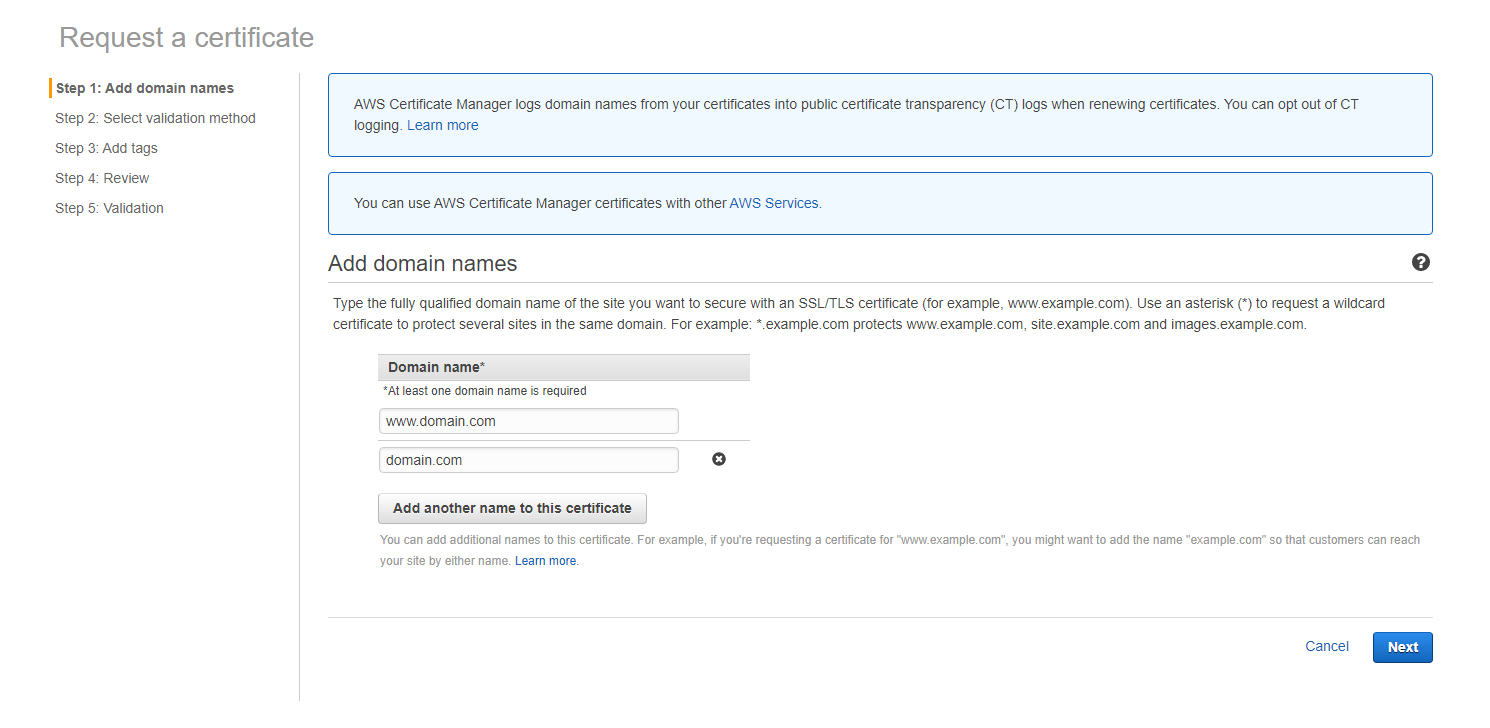This screenshot has height=728, width=1490.
Task: Open the AWS Services link
Action: (774, 203)
